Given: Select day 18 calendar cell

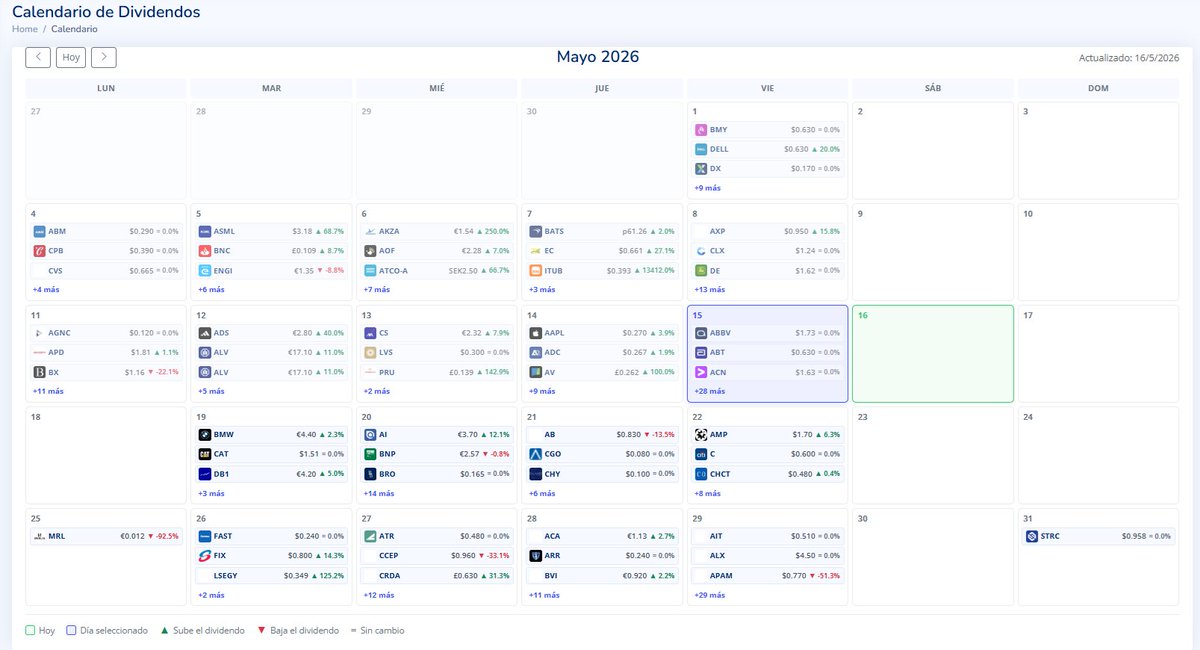Looking at the screenshot, I should (105, 455).
